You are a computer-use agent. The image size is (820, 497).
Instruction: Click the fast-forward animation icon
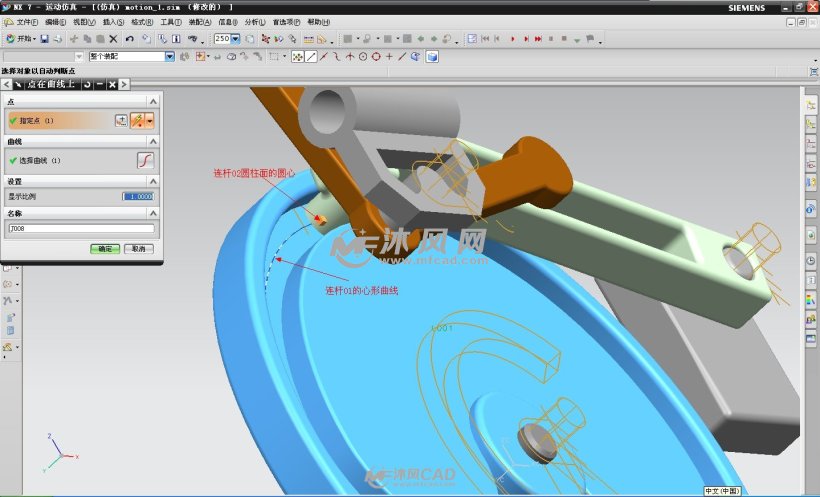538,39
